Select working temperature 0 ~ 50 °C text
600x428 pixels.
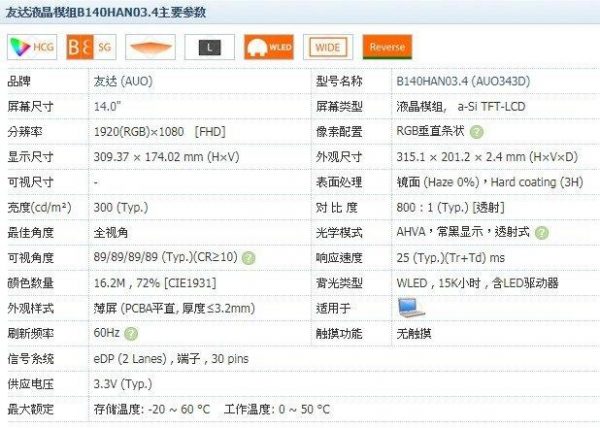277,409
